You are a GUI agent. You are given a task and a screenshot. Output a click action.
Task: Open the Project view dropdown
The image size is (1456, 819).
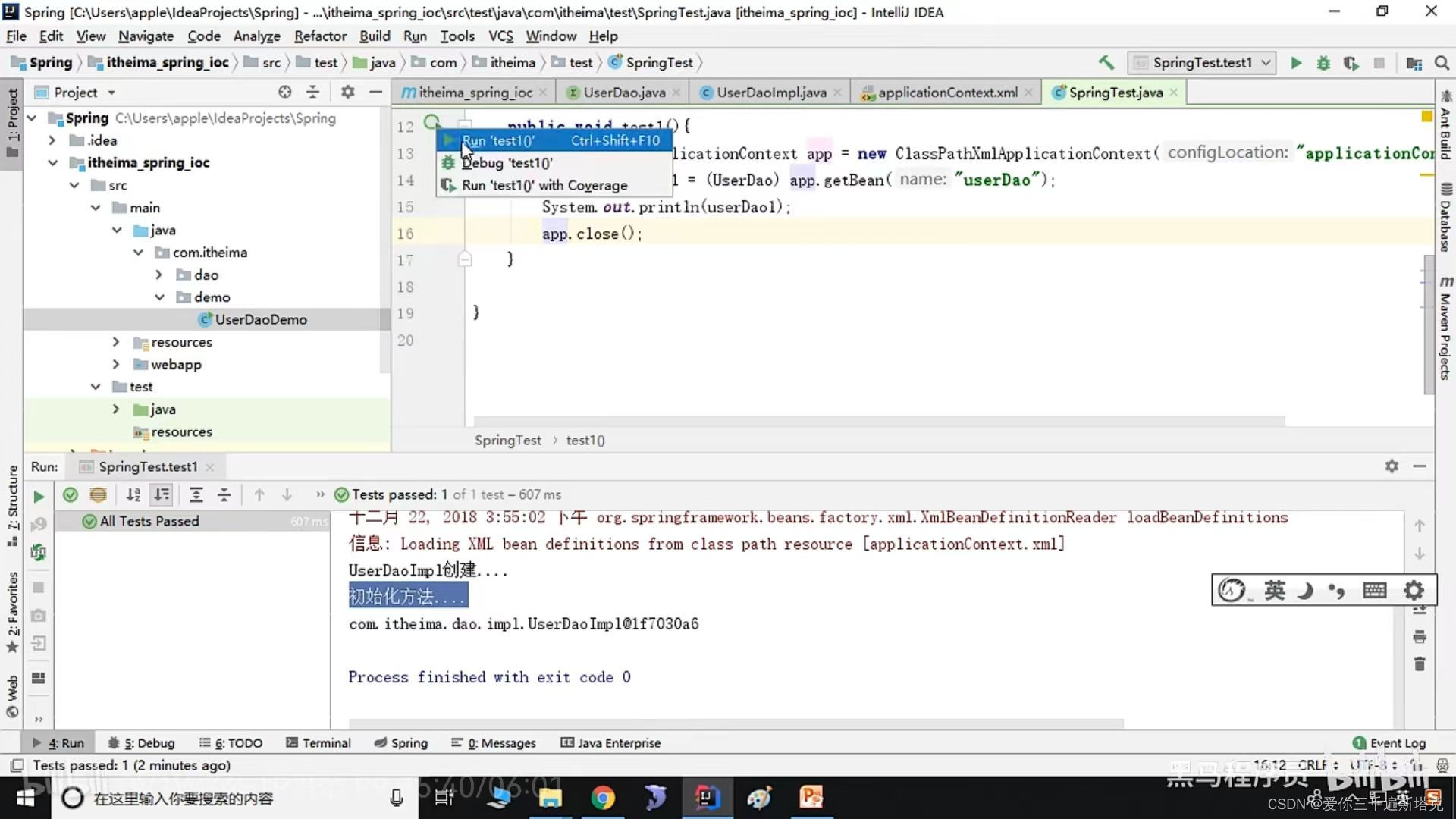point(111,93)
